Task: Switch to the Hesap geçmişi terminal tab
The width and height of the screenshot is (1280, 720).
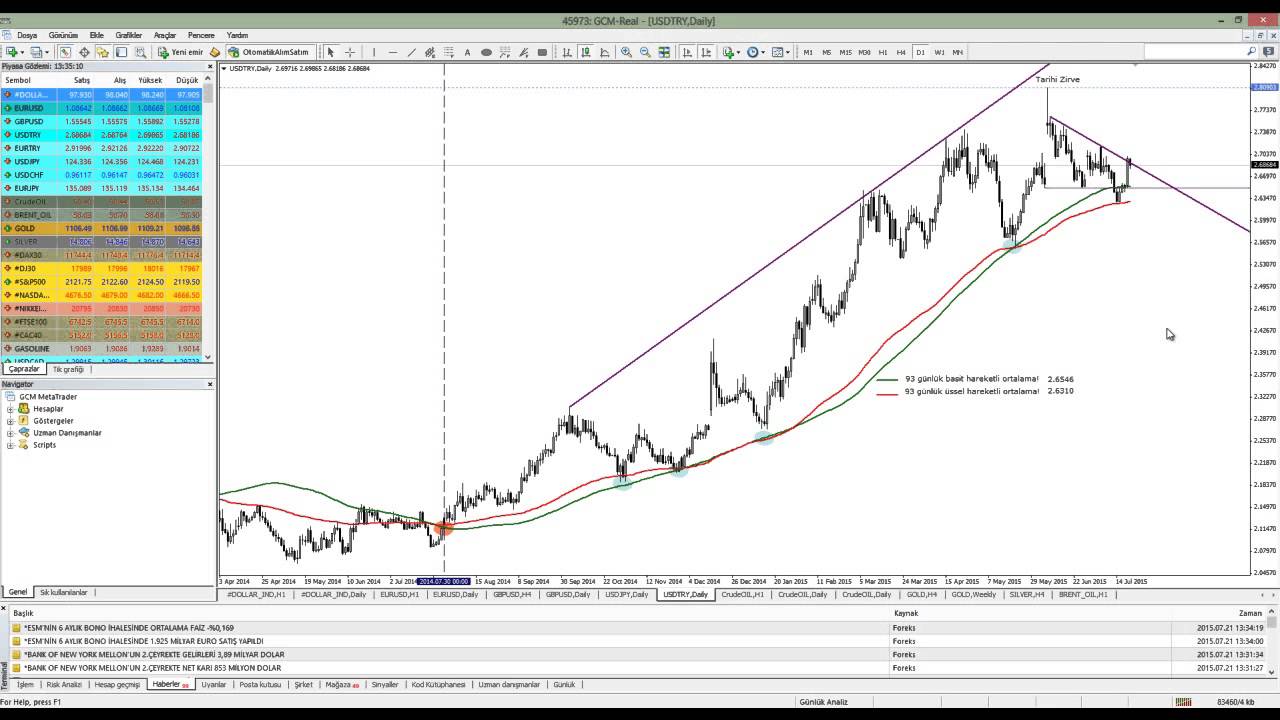Action: (117, 685)
